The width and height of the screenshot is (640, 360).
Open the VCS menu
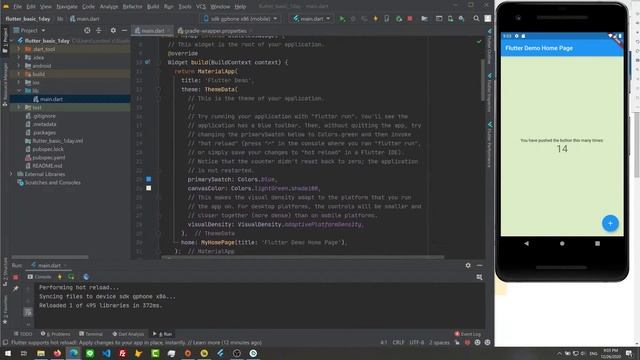pyautogui.click(x=201, y=7)
